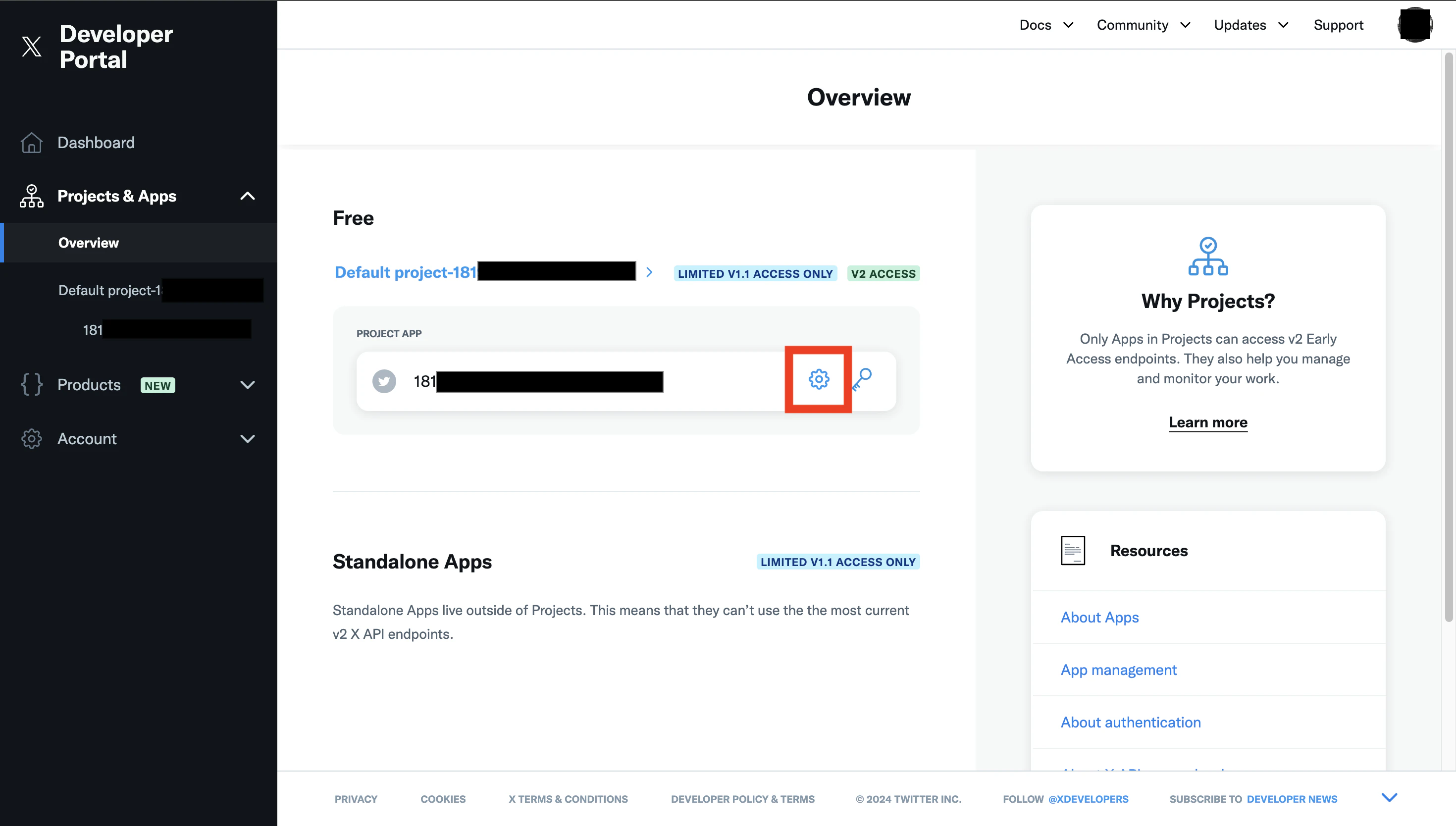
Task: Open the Products menu item
Action: [x=89, y=385]
